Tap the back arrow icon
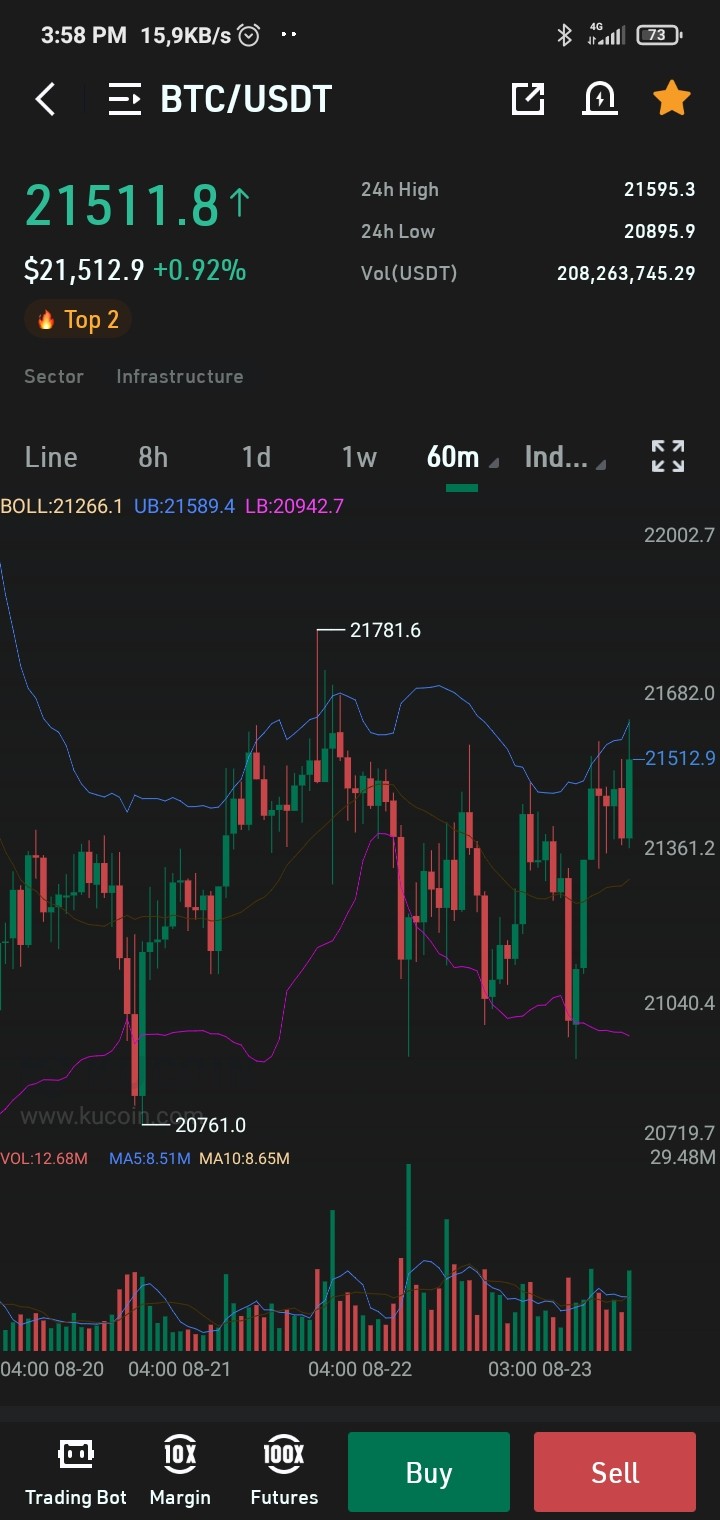Screen dimensions: 720x1520 tap(45, 99)
